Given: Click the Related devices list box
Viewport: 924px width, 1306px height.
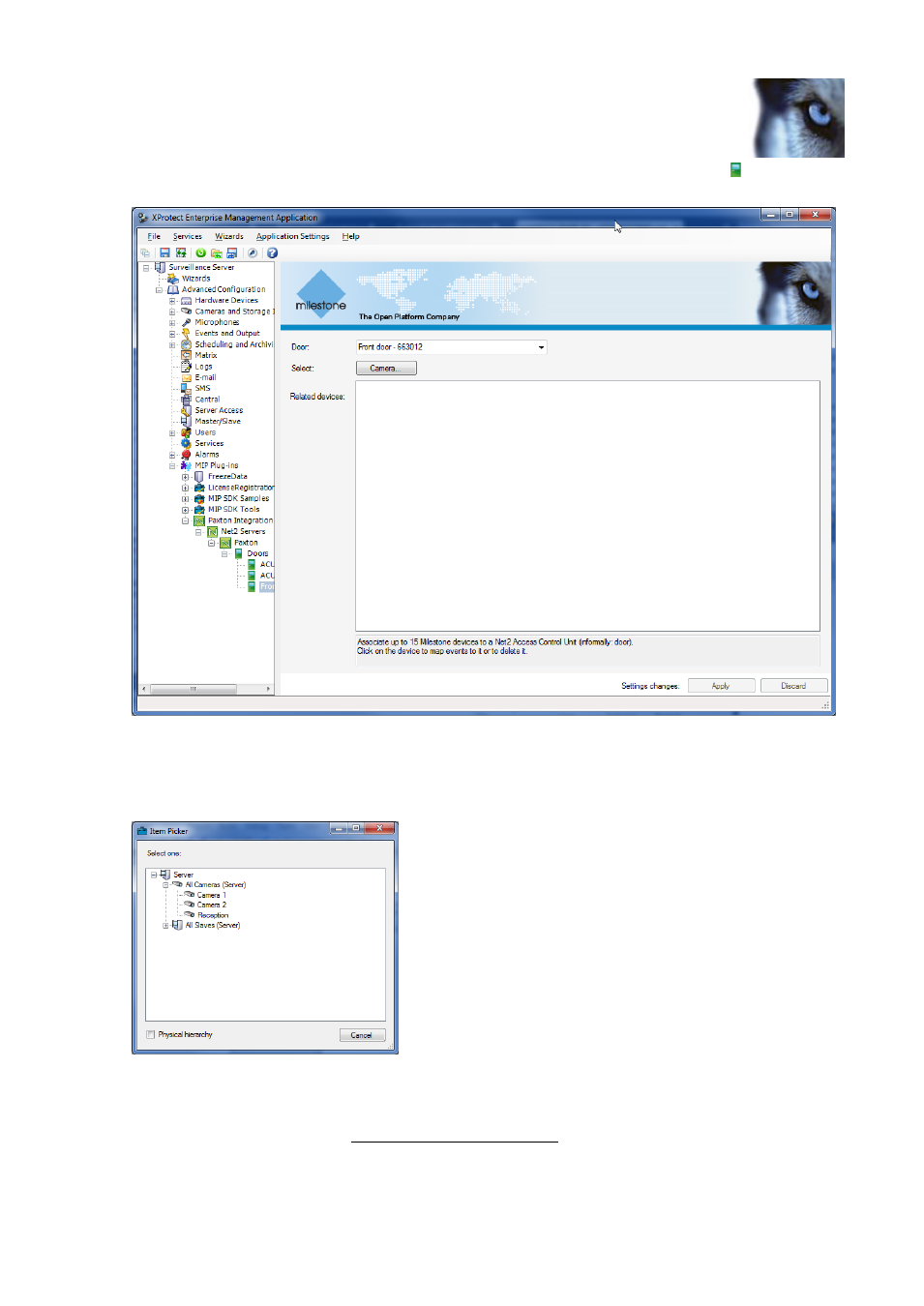Looking at the screenshot, I should pyautogui.click(x=587, y=506).
